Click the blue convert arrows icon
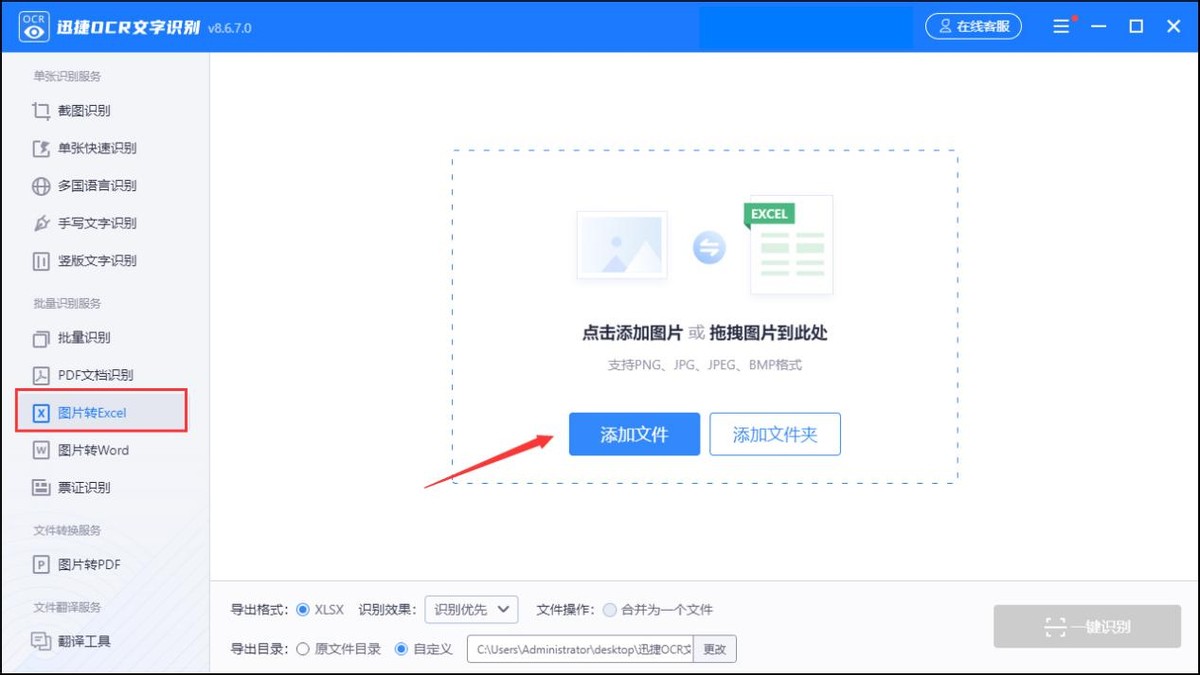The height and width of the screenshot is (675, 1200). pyautogui.click(x=709, y=248)
